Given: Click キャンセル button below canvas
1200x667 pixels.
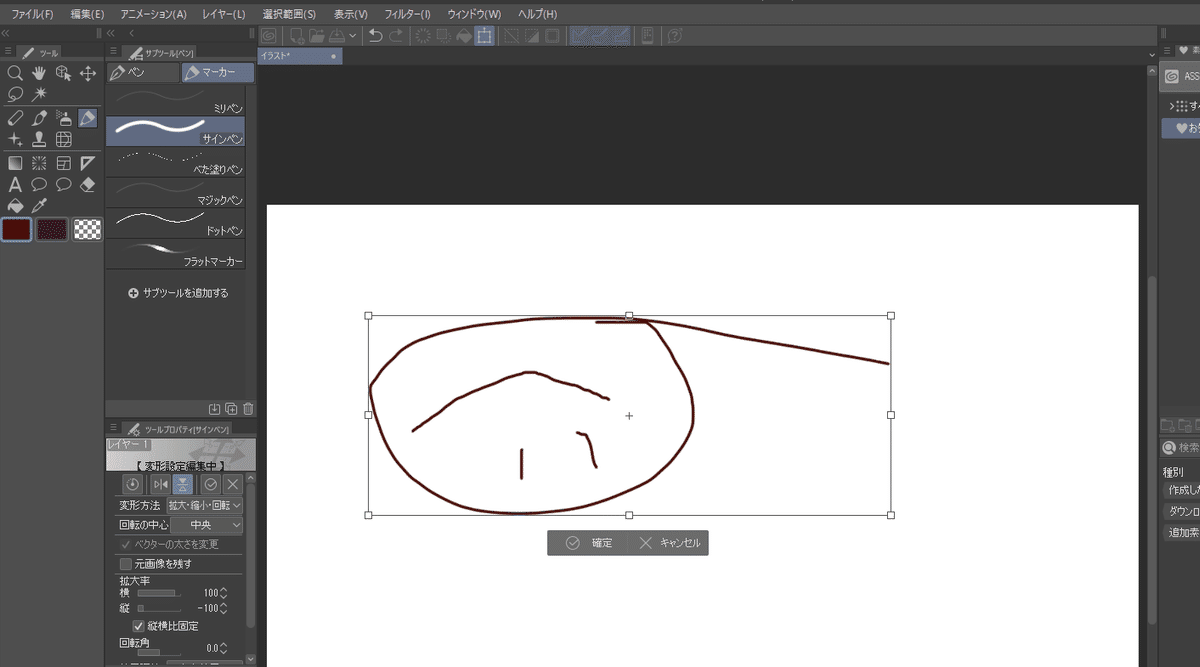Looking at the screenshot, I should [x=669, y=543].
